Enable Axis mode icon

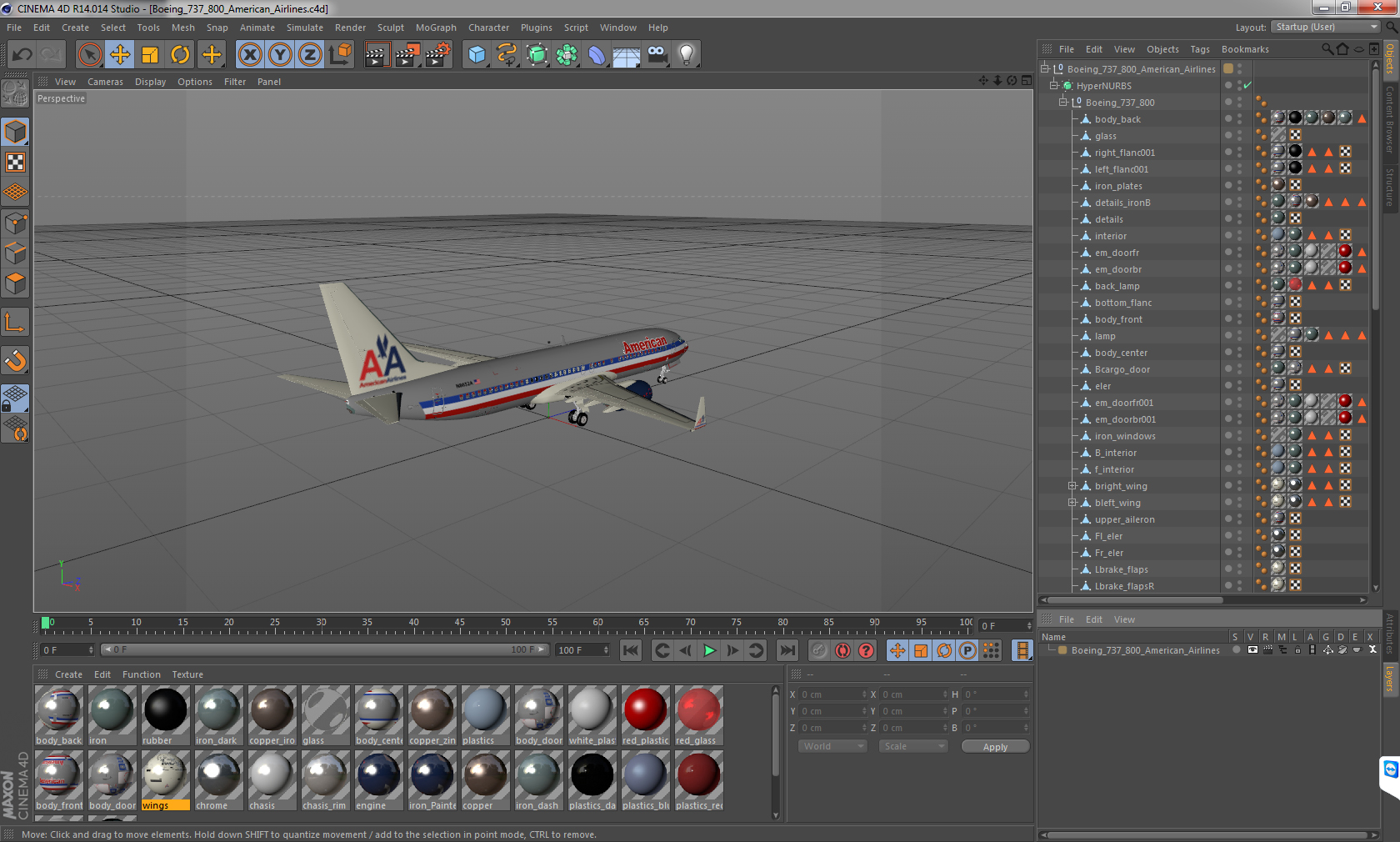pos(15,322)
